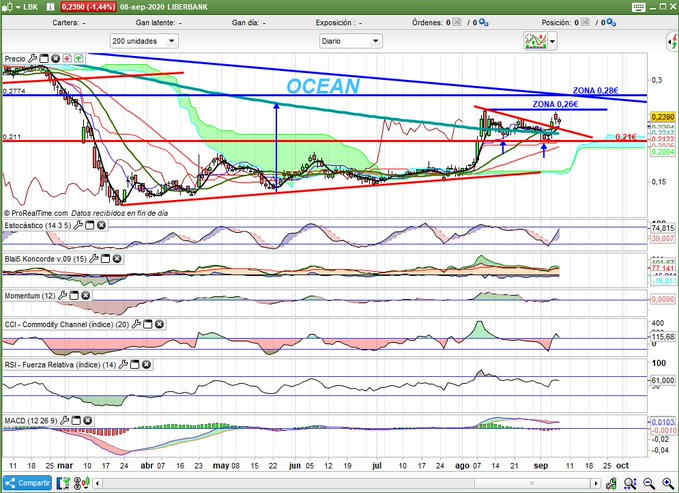Click the yellow 0,2380 current price tag
The width and height of the screenshot is (679, 493).
(663, 117)
